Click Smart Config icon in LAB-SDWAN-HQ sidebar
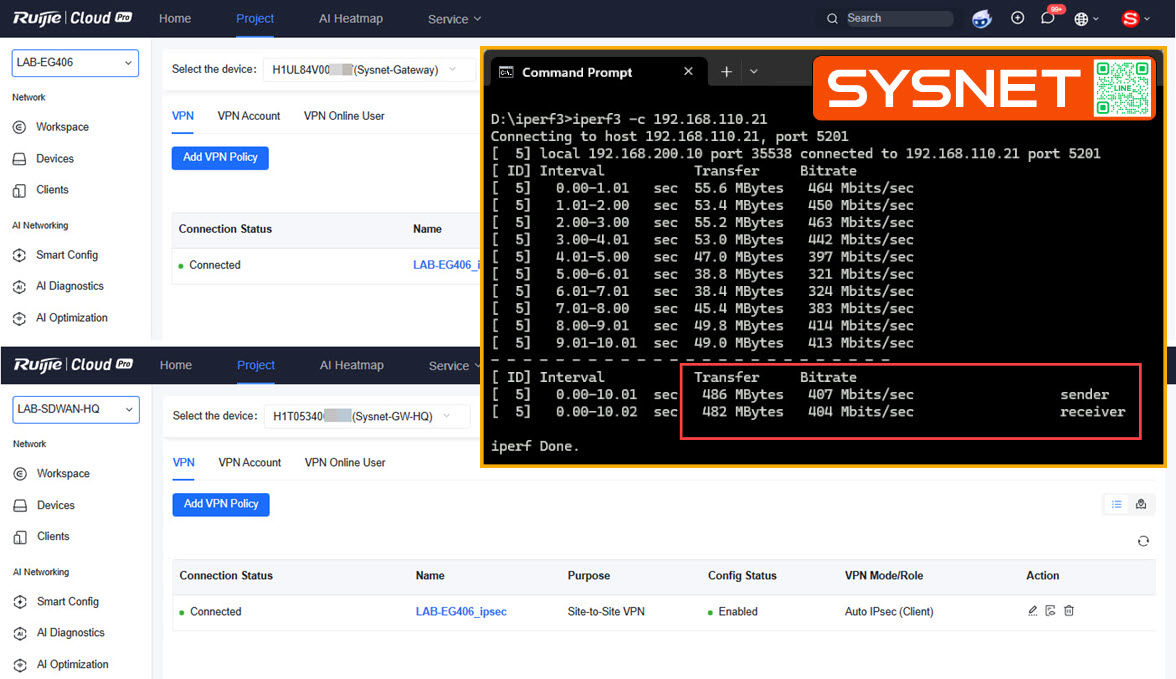1176x679 pixels. [20, 602]
